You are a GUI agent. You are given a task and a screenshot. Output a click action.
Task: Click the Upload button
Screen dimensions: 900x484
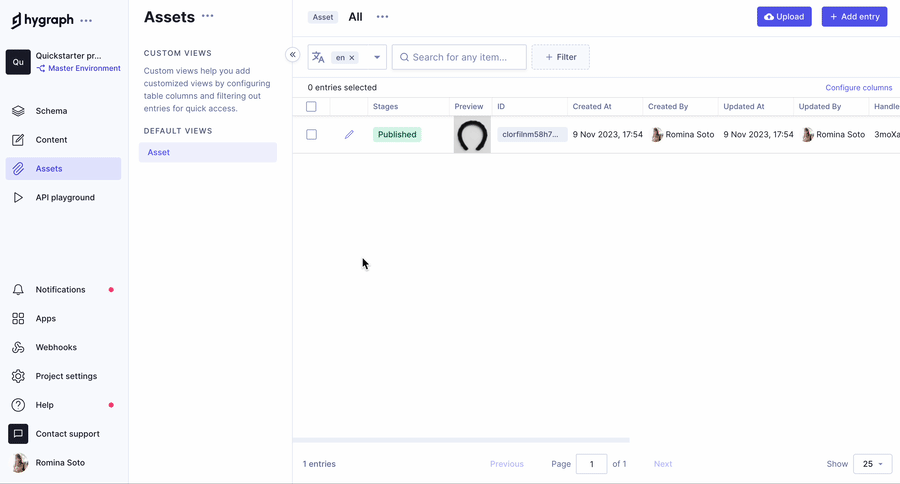point(784,17)
